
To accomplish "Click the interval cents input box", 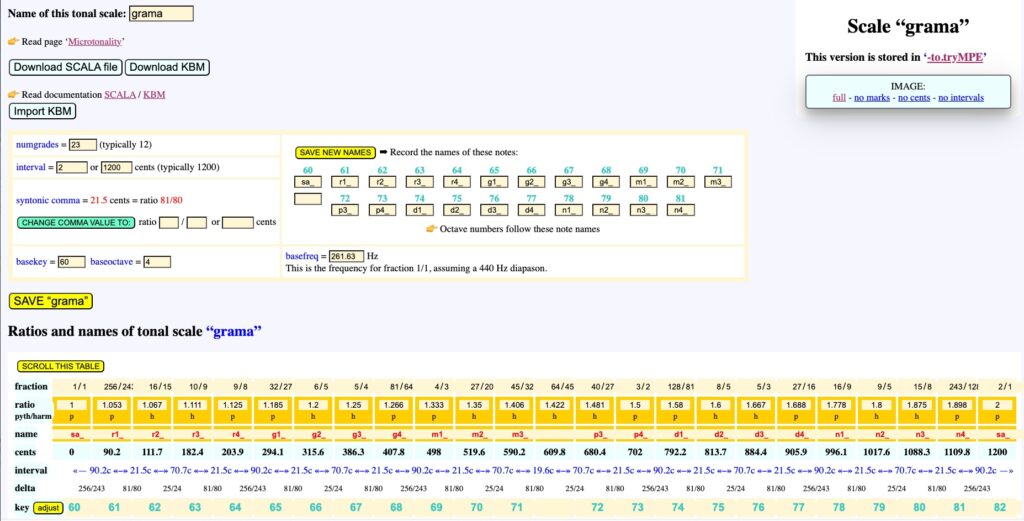I will [116, 167].
